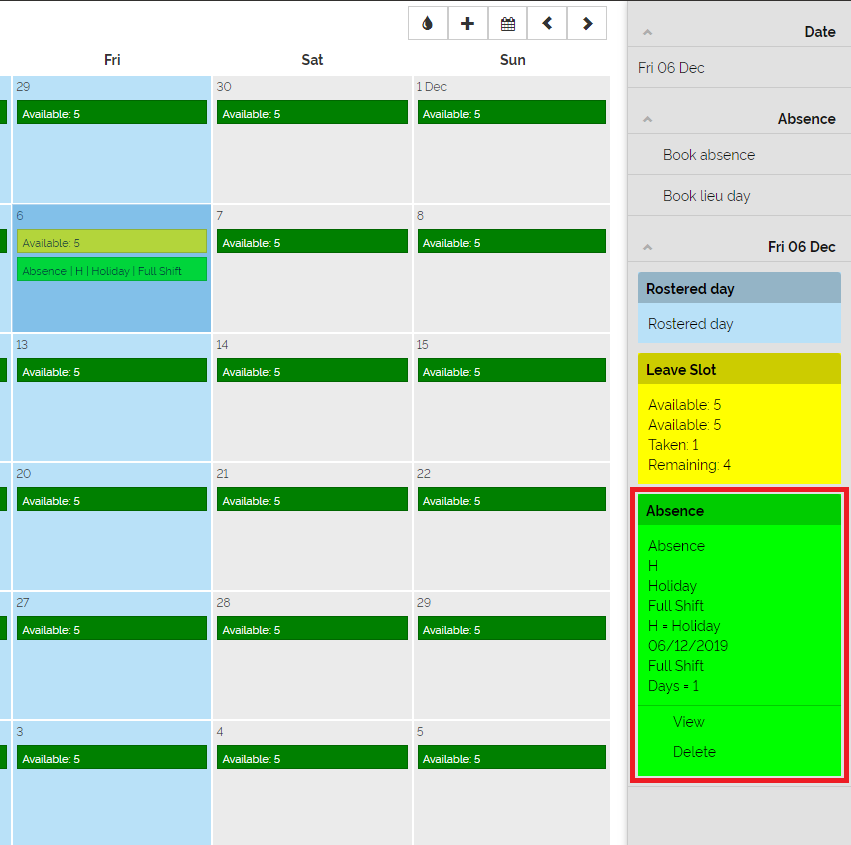This screenshot has width=851, height=845.
Task: Click Remaining: 4 in Leave Slot
Action: click(x=689, y=465)
